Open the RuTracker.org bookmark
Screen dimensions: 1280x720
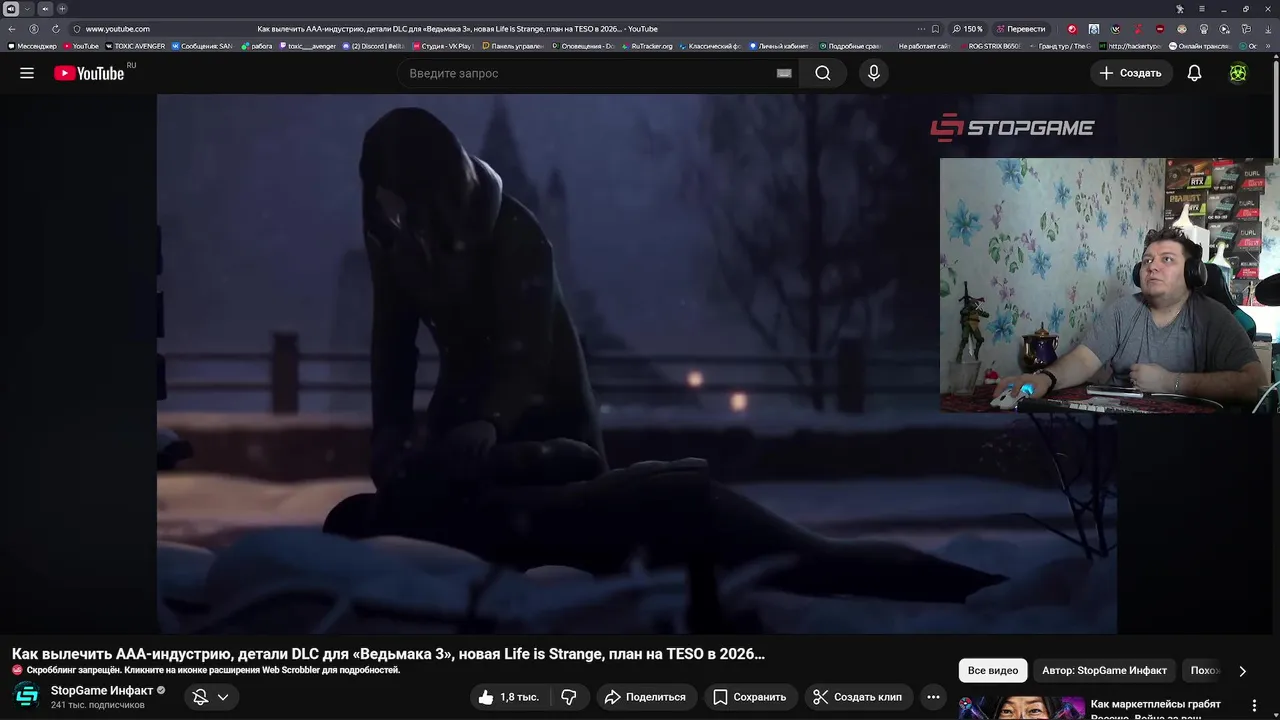click(647, 46)
